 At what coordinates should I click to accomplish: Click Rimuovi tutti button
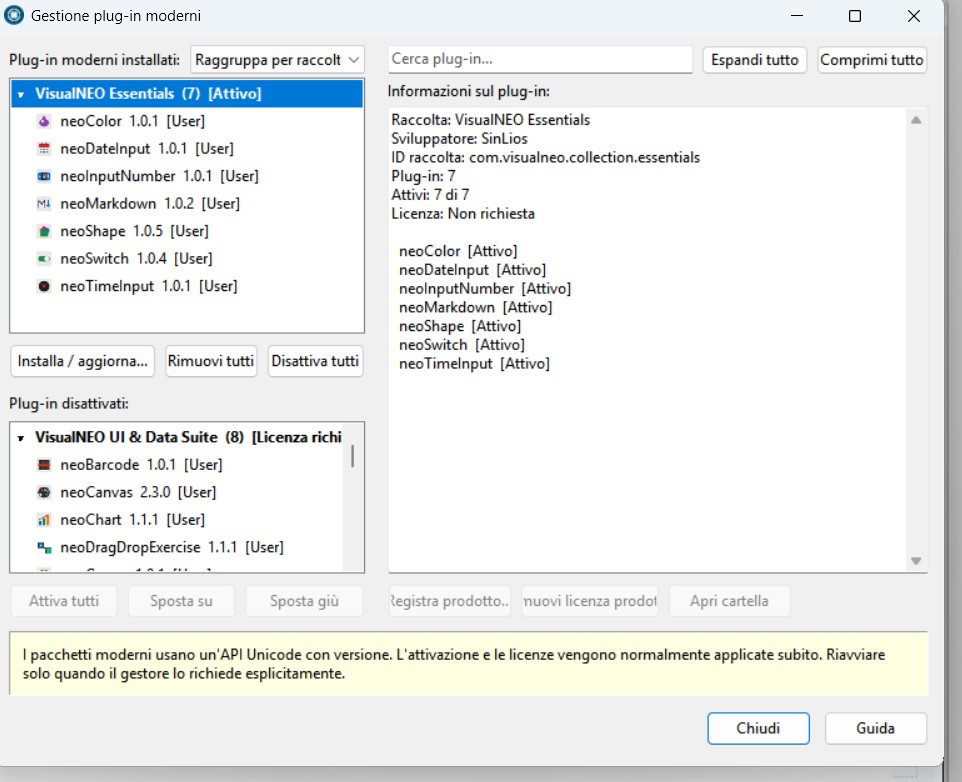211,361
